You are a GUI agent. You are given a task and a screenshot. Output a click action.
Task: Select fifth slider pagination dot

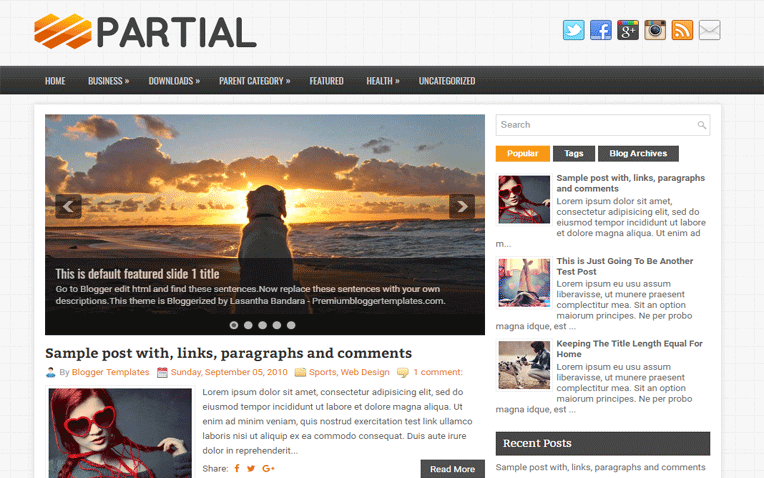291,325
